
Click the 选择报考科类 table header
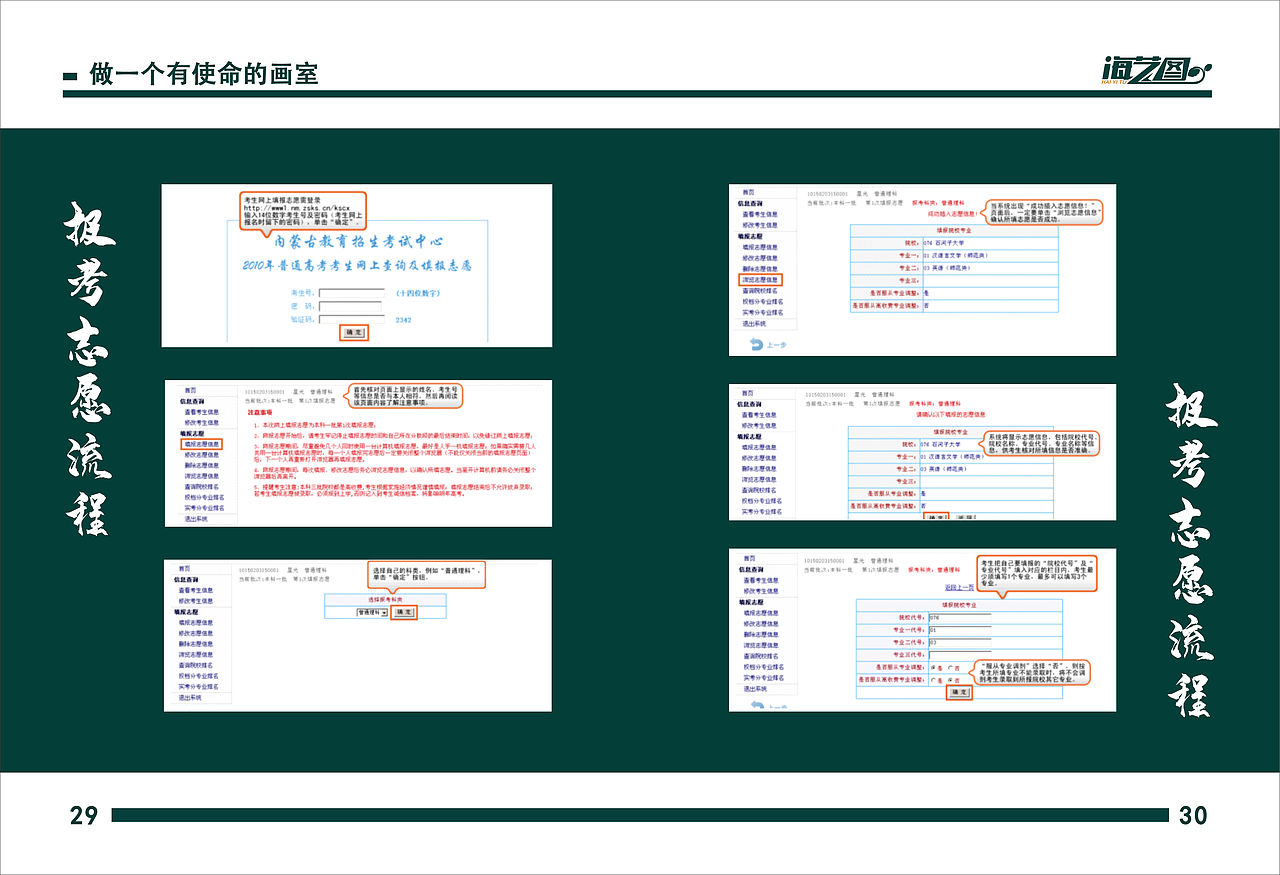pyautogui.click(x=385, y=599)
